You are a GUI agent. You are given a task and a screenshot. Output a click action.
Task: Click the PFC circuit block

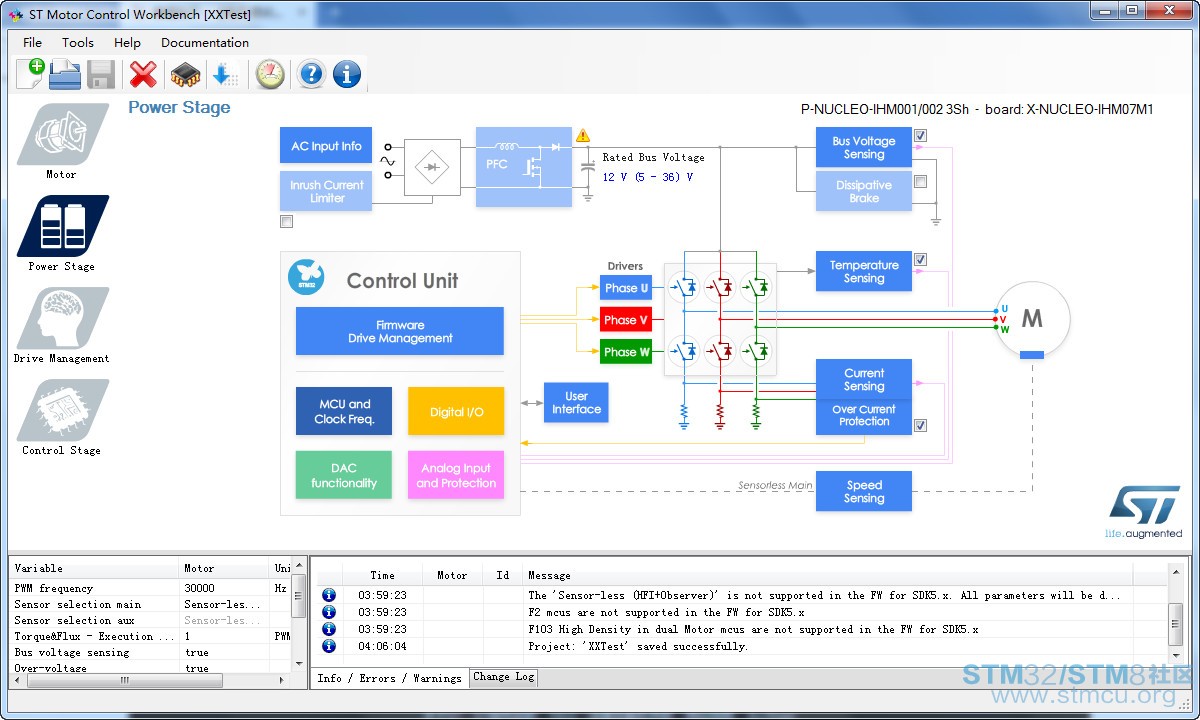click(524, 167)
